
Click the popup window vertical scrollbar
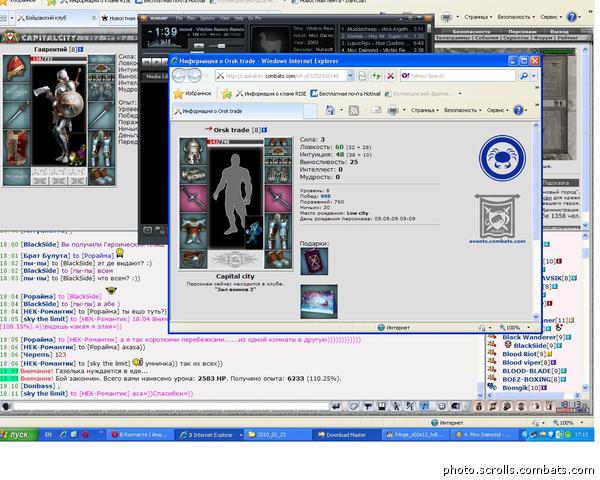[x=536, y=221]
